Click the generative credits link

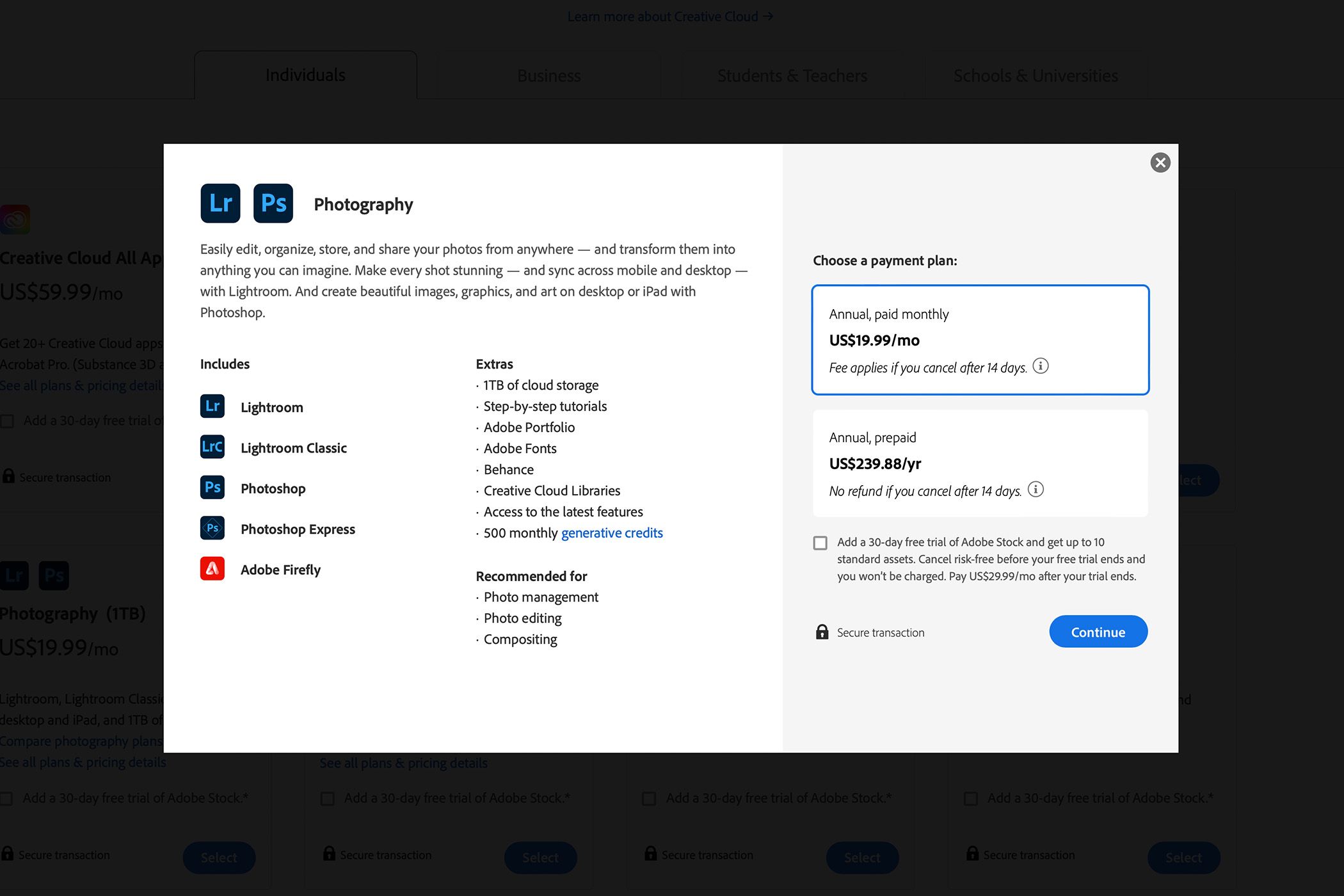pyautogui.click(x=611, y=532)
